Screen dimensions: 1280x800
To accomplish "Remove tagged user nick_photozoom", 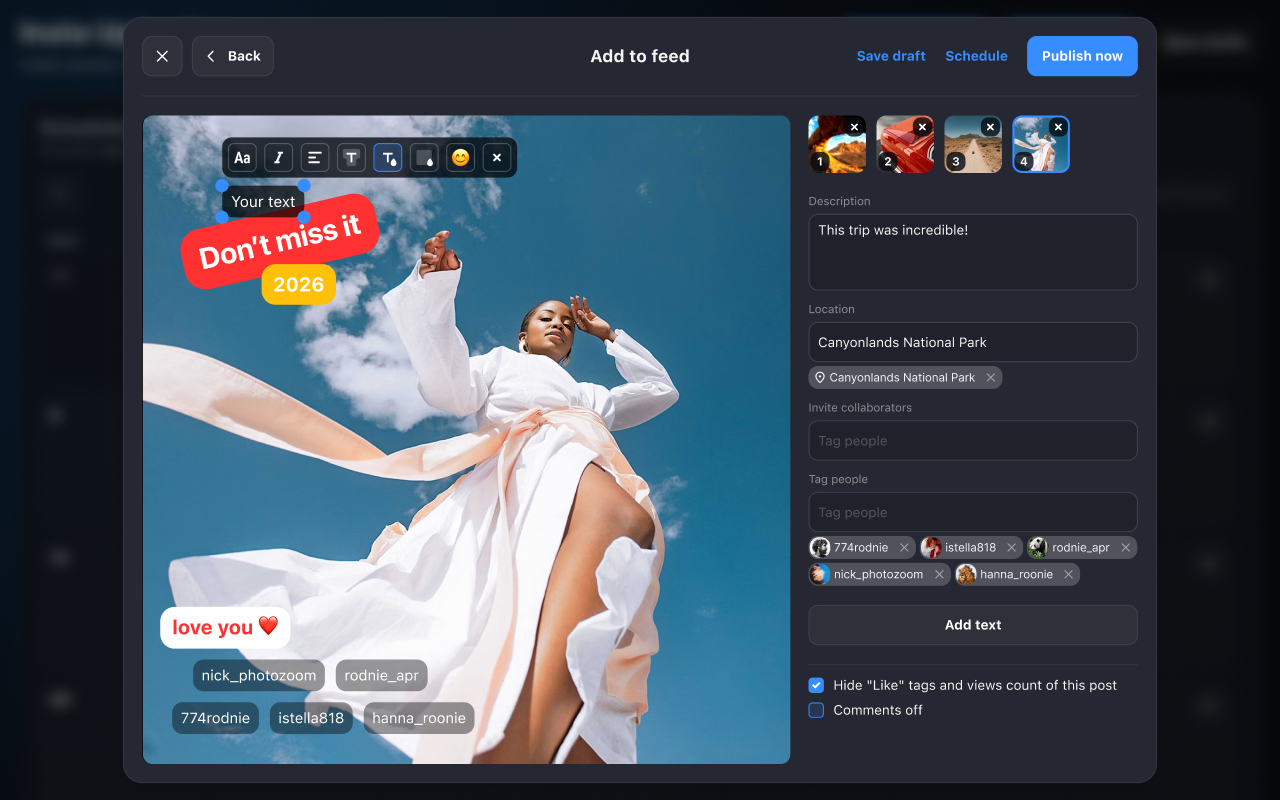I will click(939, 574).
